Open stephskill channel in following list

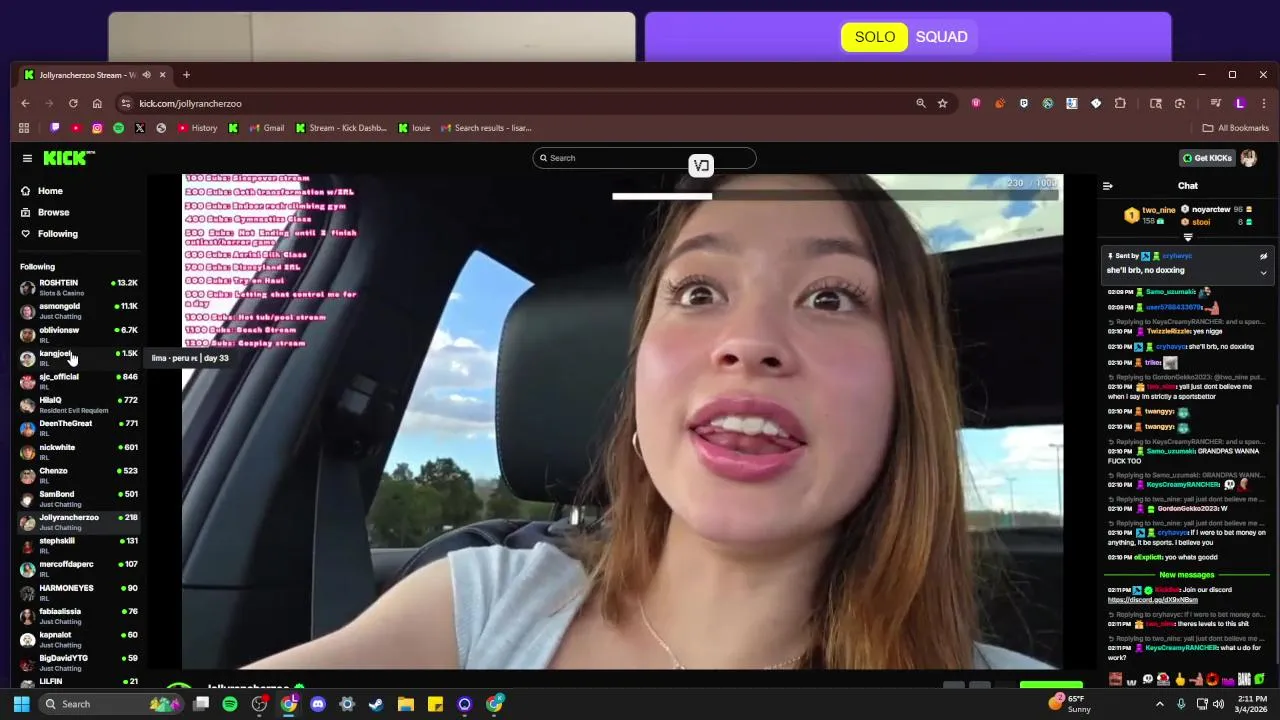click(79, 546)
